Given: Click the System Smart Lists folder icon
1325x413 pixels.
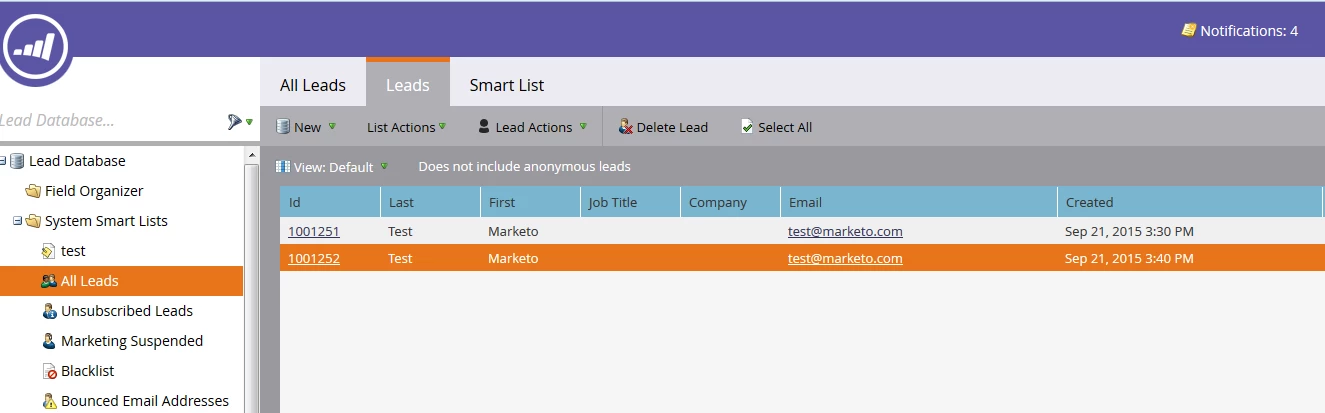Looking at the screenshot, I should point(33,221).
